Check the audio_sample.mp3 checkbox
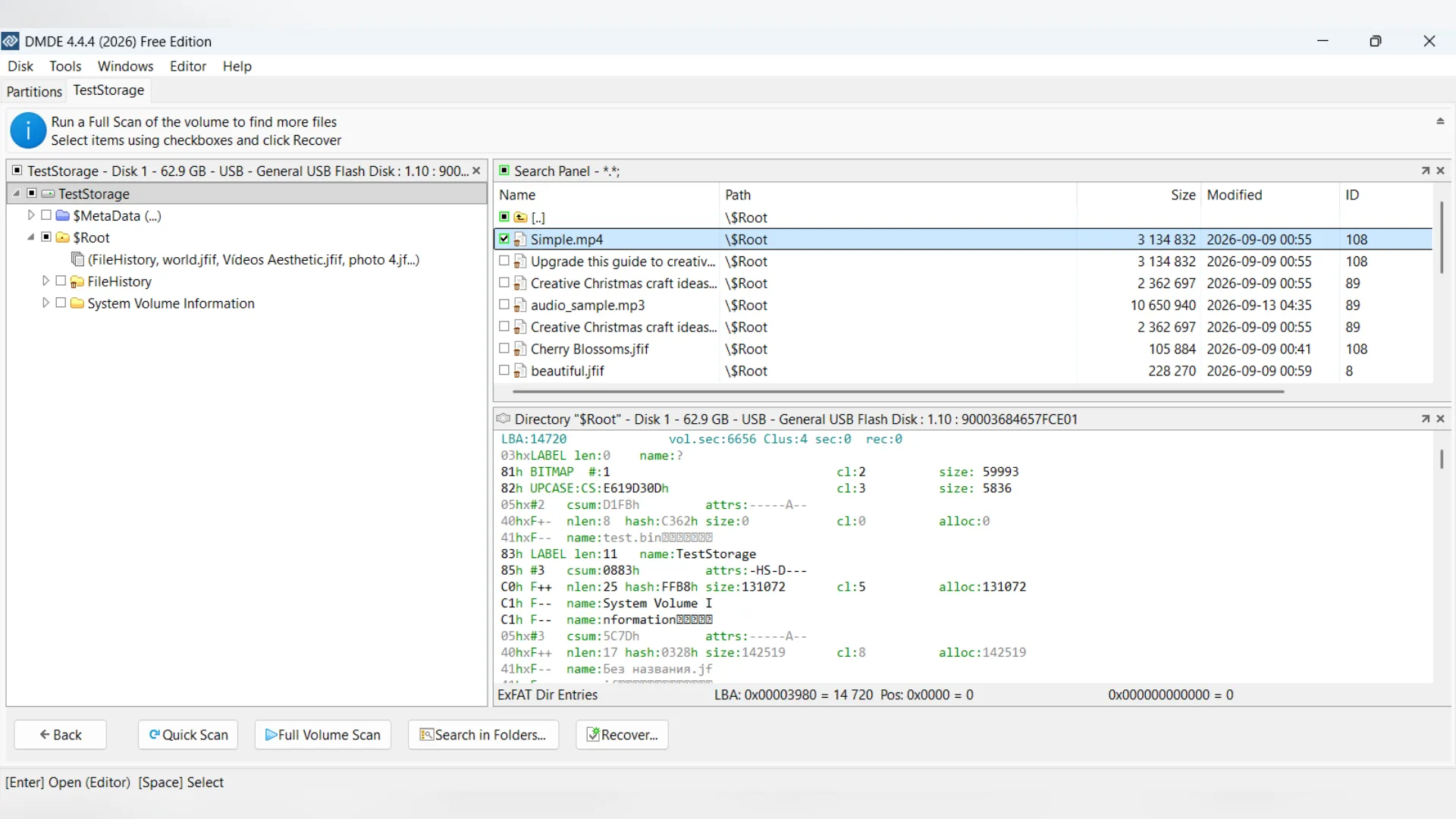This screenshot has width=1456, height=819. pyautogui.click(x=504, y=305)
